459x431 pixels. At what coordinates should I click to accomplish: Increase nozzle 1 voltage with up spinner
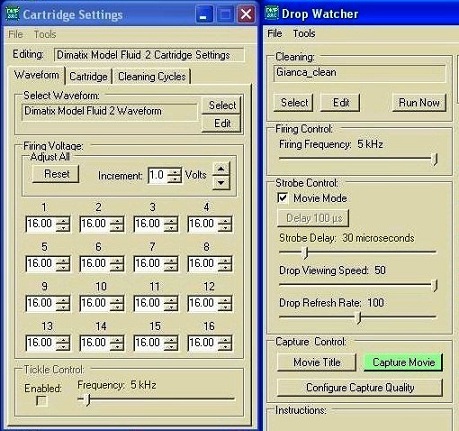63,221
